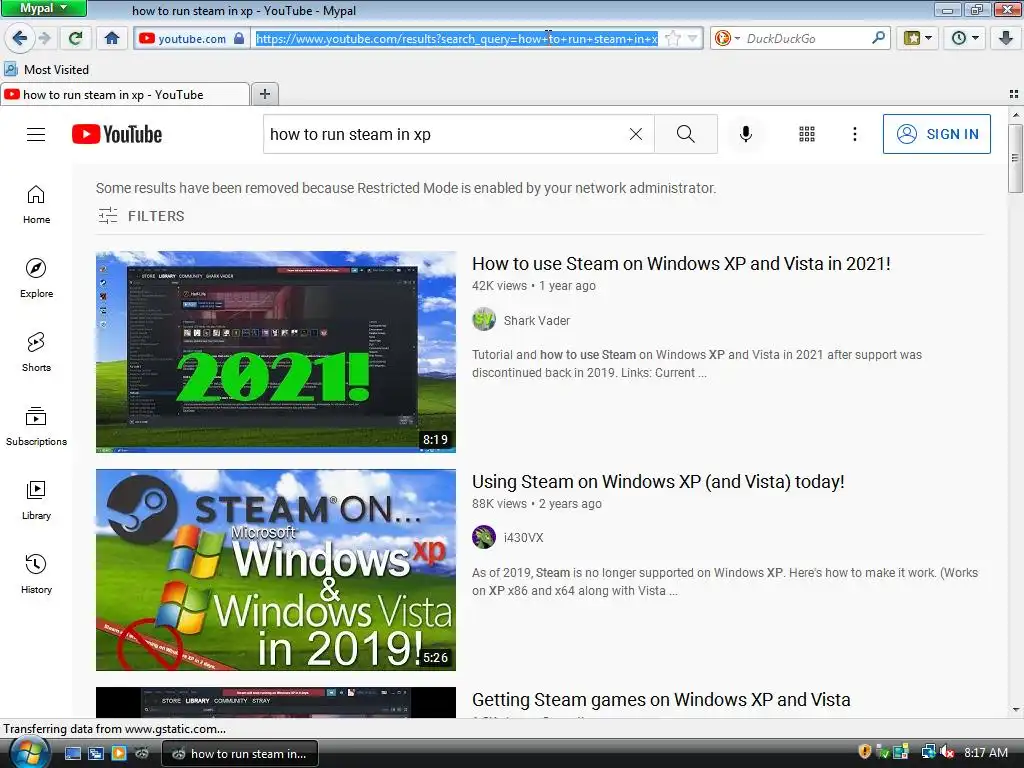This screenshot has width=1024, height=768.
Task: Open 'Using Steam on Windows XP (and Vista) today!'
Action: [x=658, y=482]
